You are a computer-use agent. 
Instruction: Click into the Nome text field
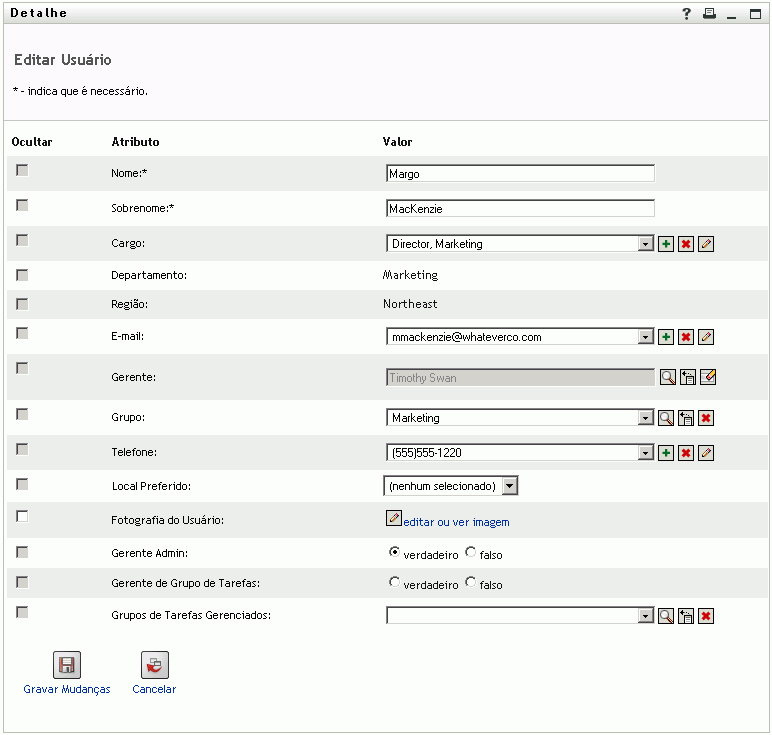point(520,174)
